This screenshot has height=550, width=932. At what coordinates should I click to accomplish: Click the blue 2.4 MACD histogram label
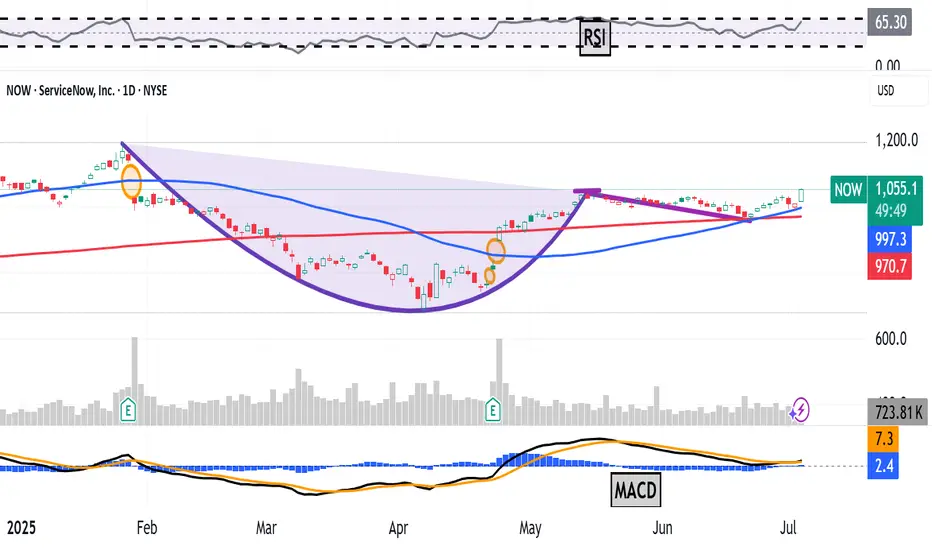pos(883,465)
